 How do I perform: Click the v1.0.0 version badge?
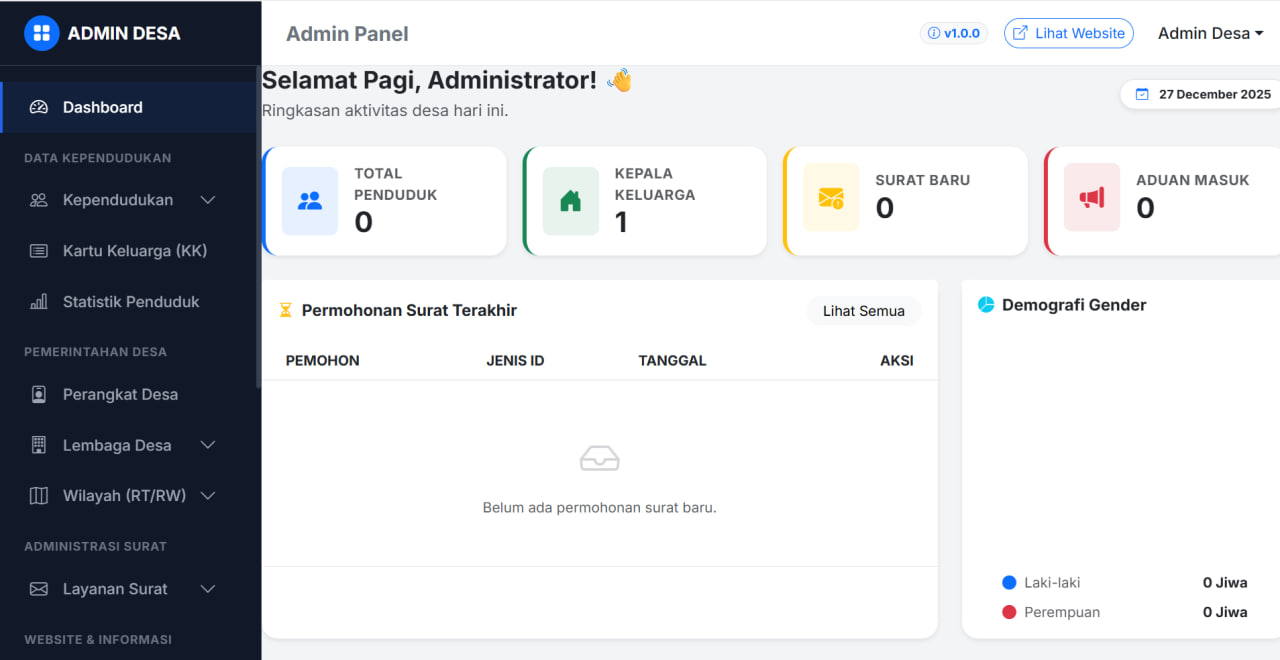[x=953, y=32]
